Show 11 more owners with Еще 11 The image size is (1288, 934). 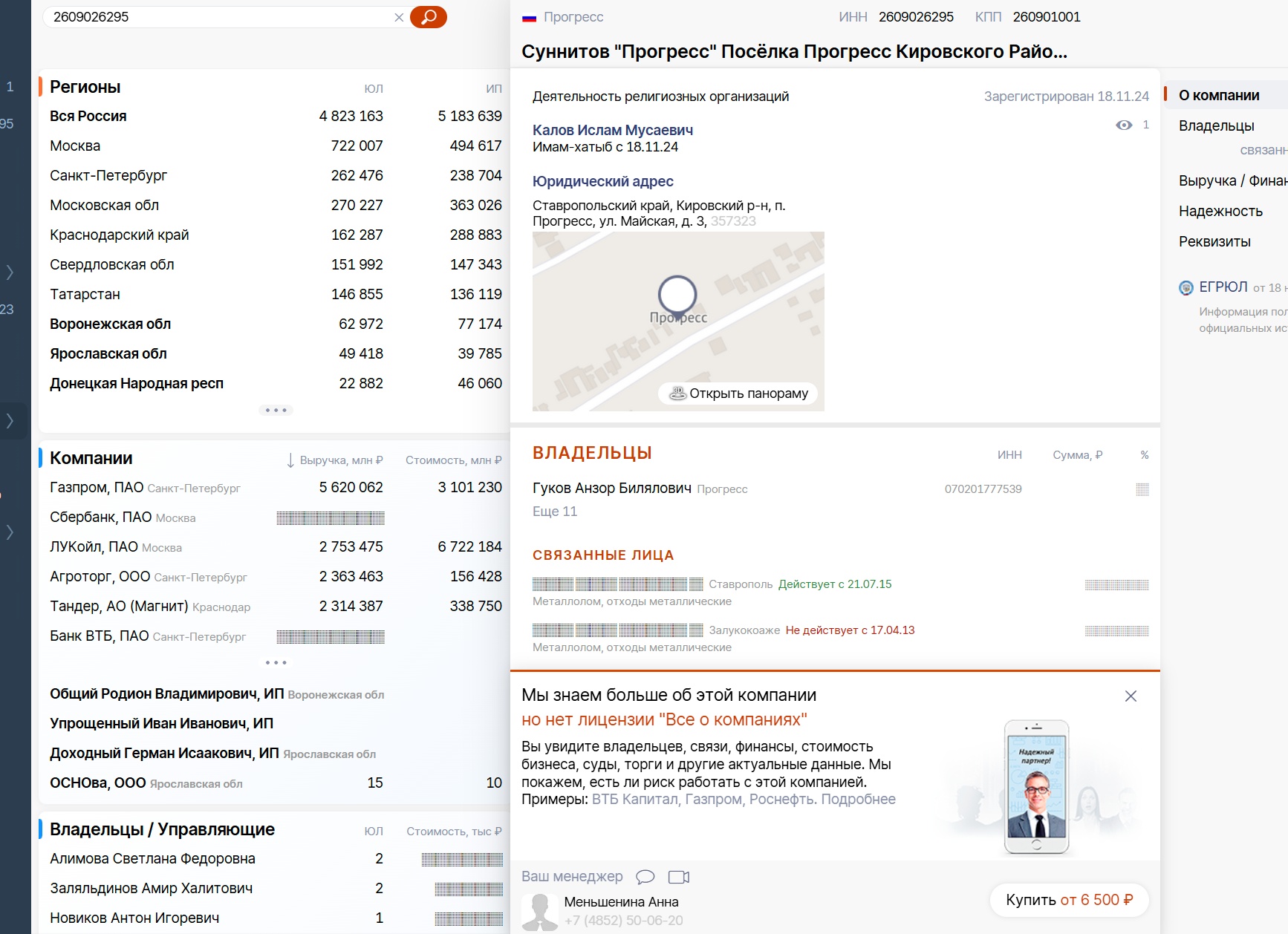point(555,512)
